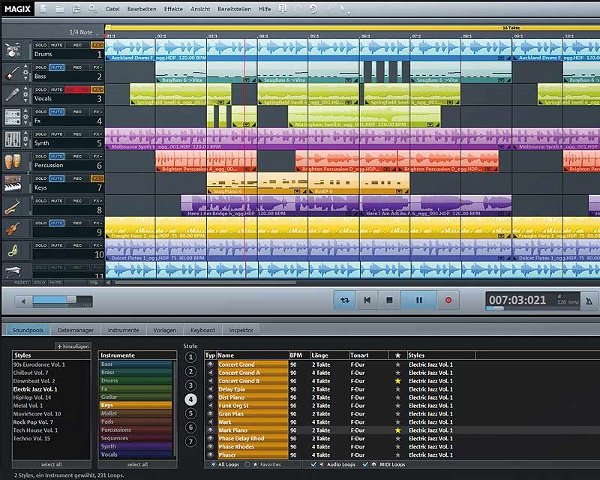Open a project with the folder icon

click(x=60, y=8)
